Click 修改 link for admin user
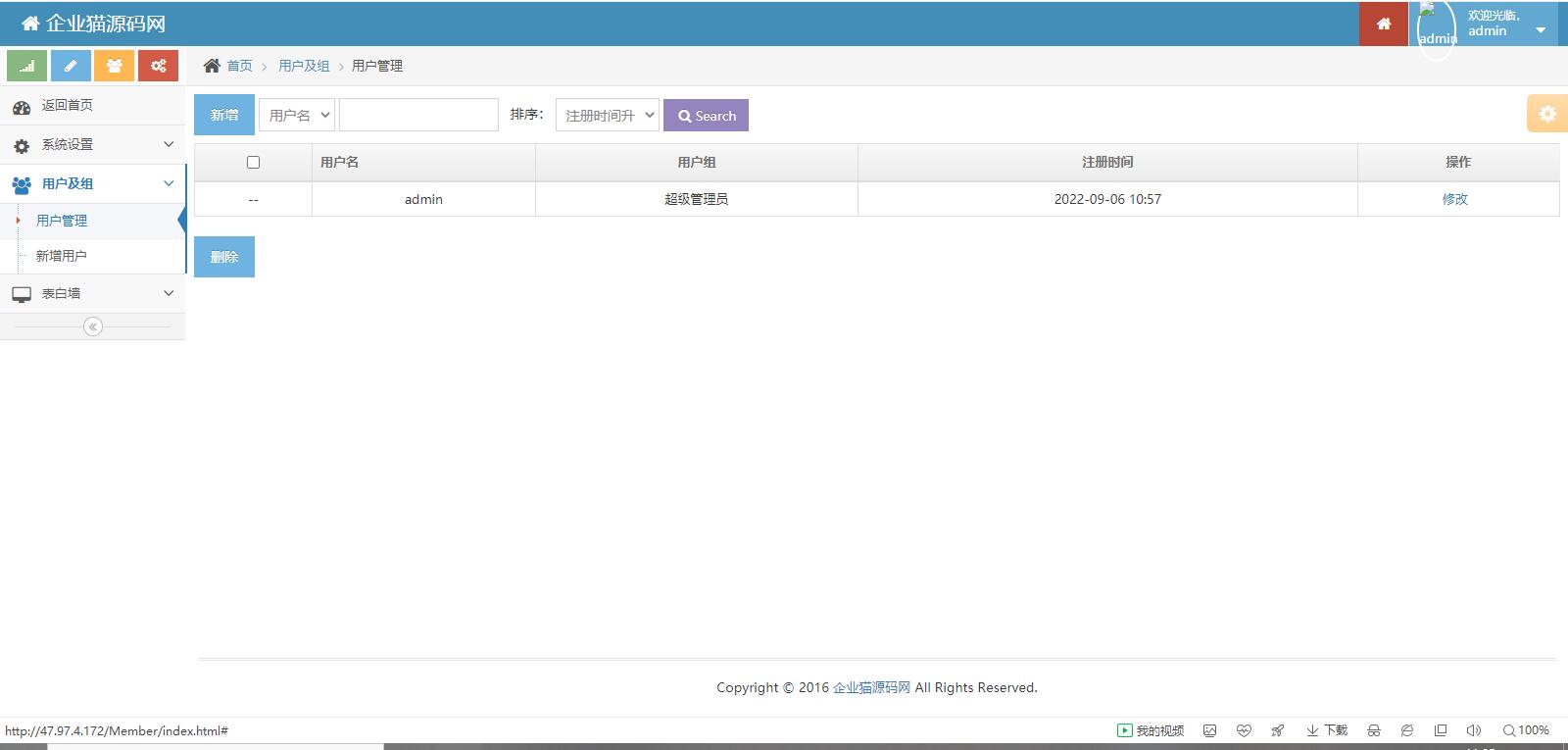This screenshot has height=750, width=1568. pyautogui.click(x=1454, y=199)
